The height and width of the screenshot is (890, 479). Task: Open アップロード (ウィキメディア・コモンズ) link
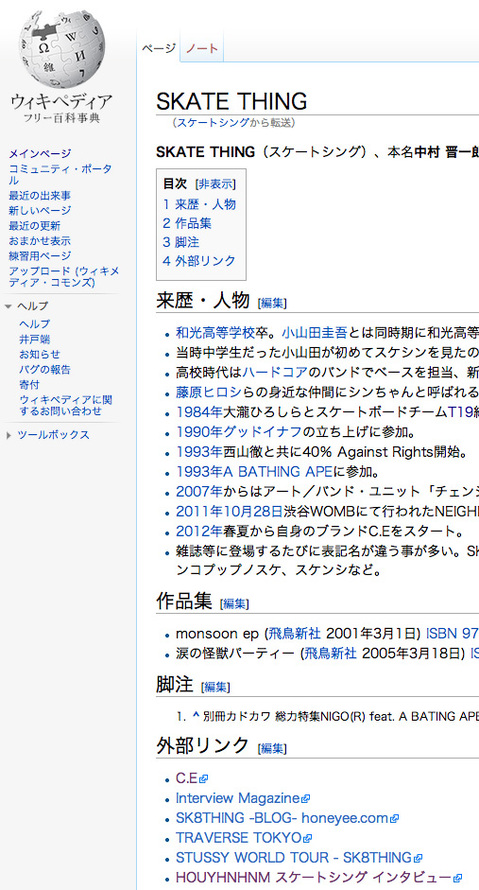(x=64, y=277)
